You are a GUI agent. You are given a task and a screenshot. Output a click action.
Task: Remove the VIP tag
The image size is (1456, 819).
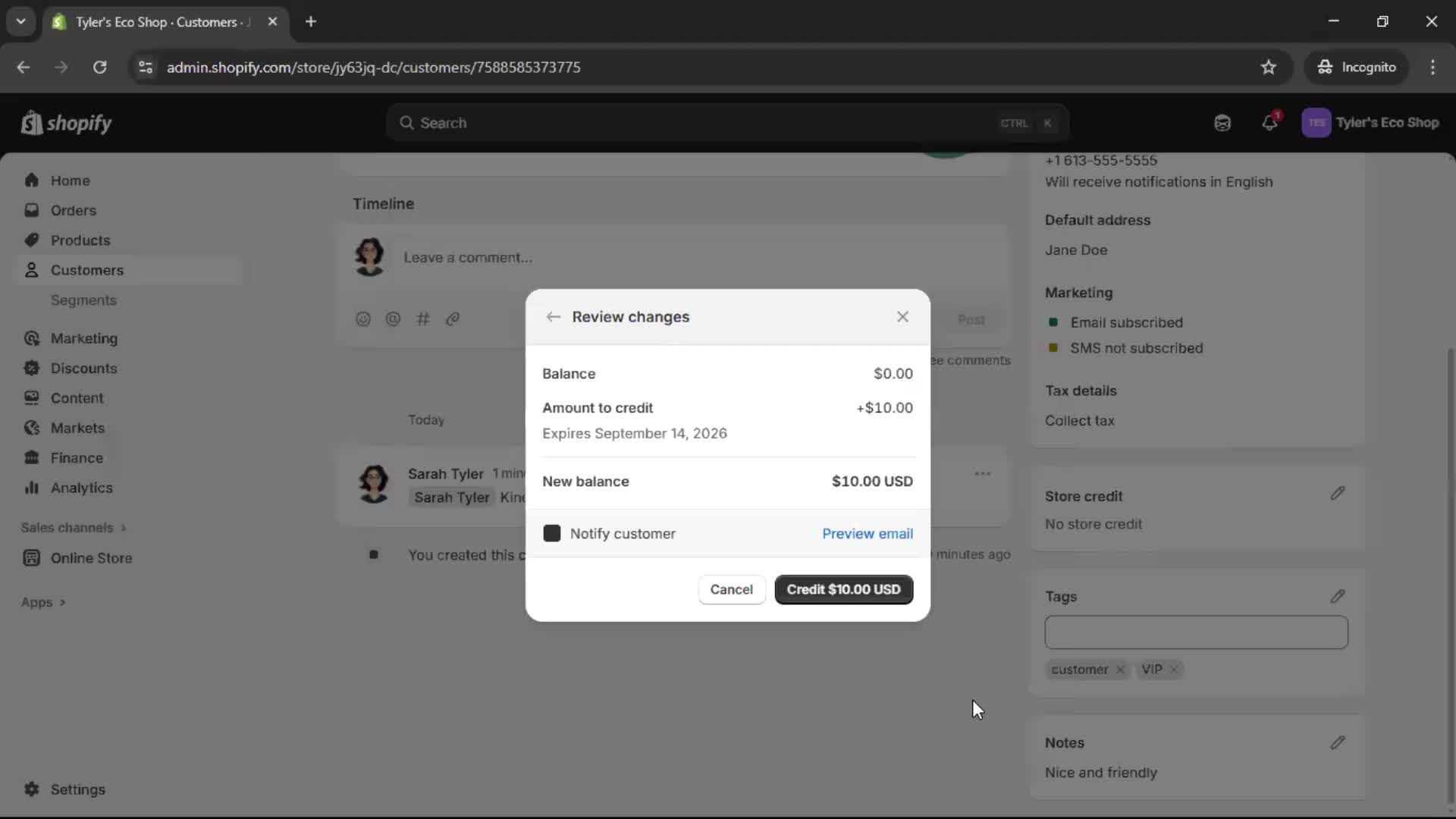point(1173,670)
